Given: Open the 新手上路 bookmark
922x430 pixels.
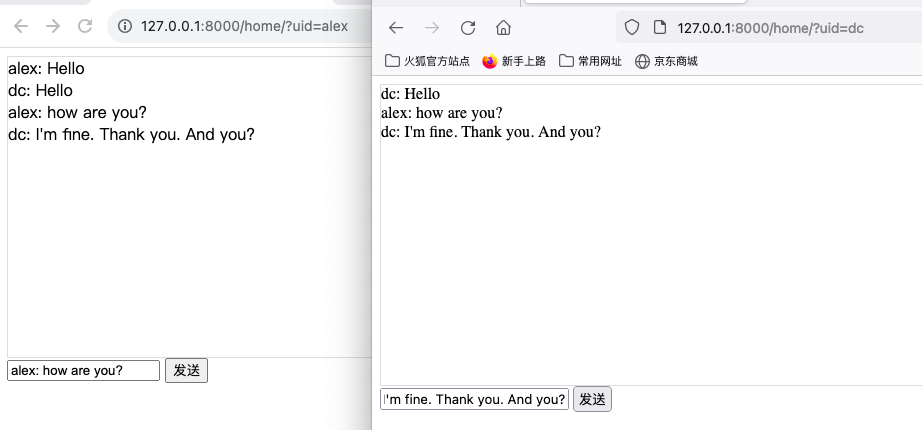Looking at the screenshot, I should pos(514,61).
